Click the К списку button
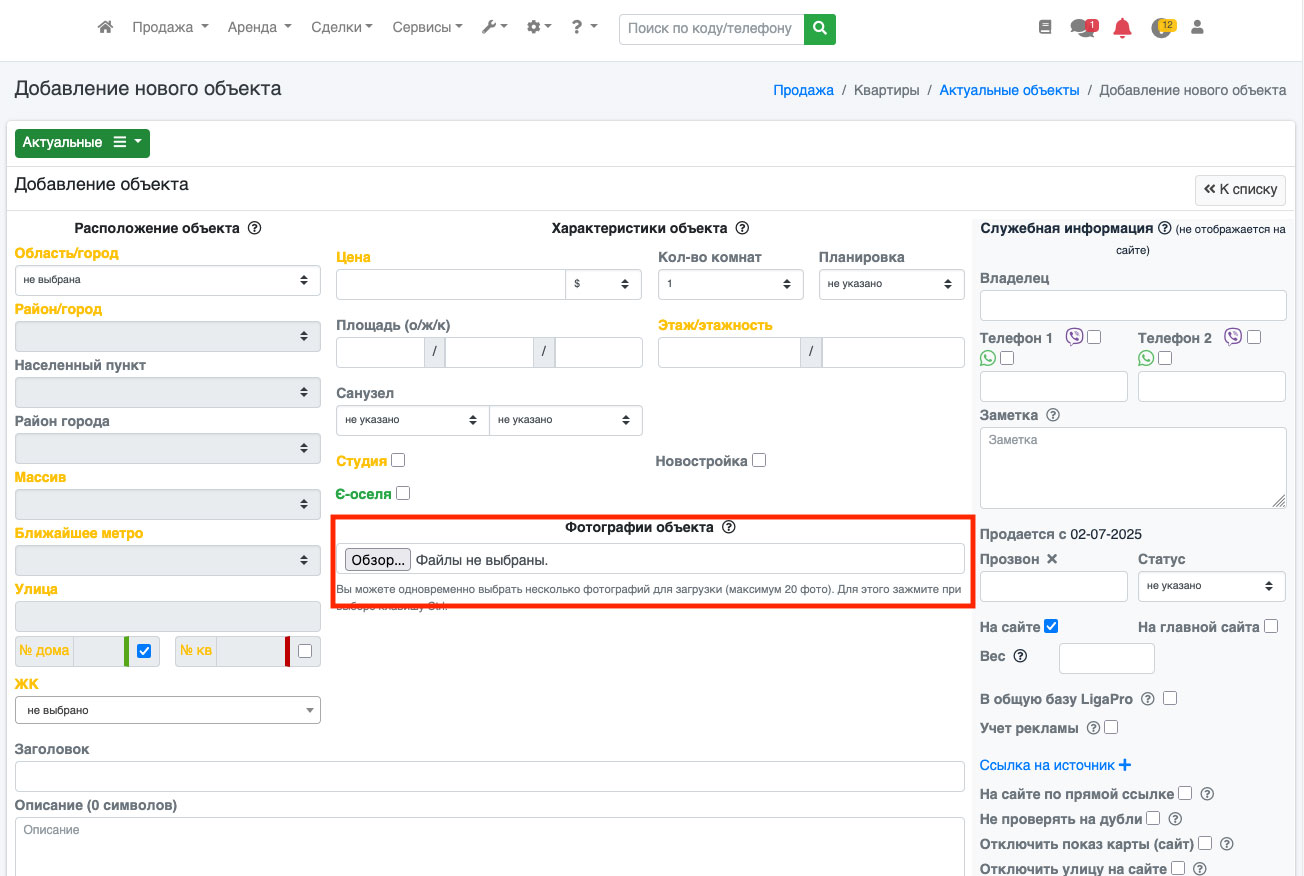This screenshot has width=1304, height=876. [x=1240, y=189]
